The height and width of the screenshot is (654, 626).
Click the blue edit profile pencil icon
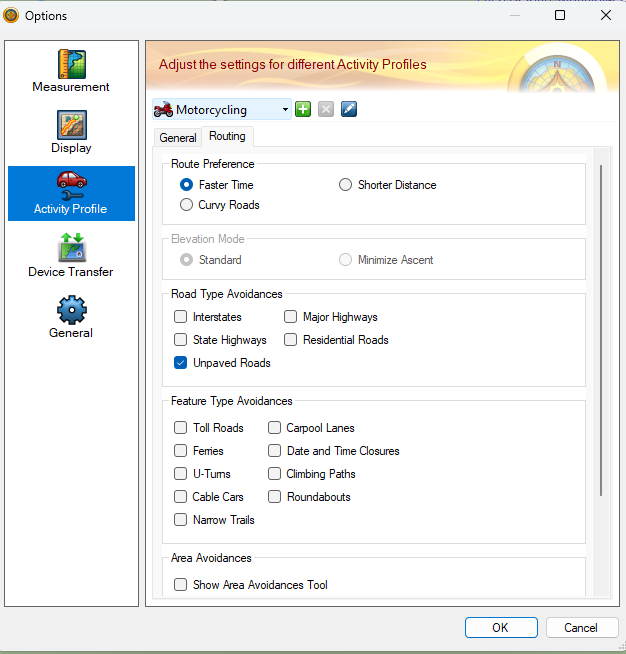pos(349,110)
